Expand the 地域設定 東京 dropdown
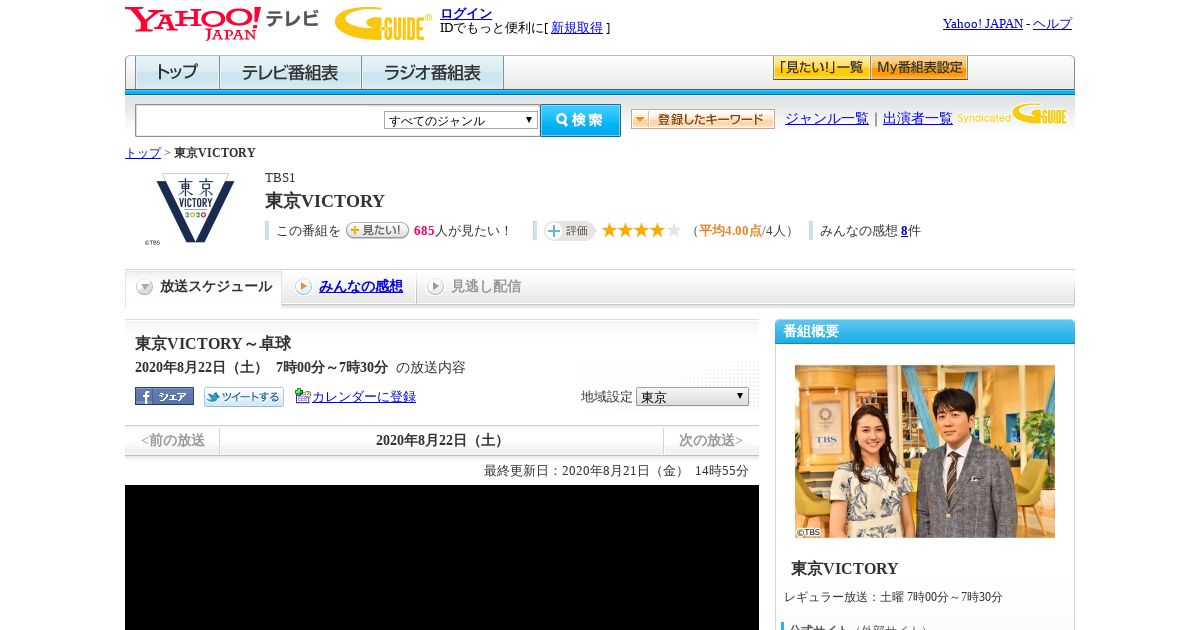The width and height of the screenshot is (1200, 630). coord(692,397)
